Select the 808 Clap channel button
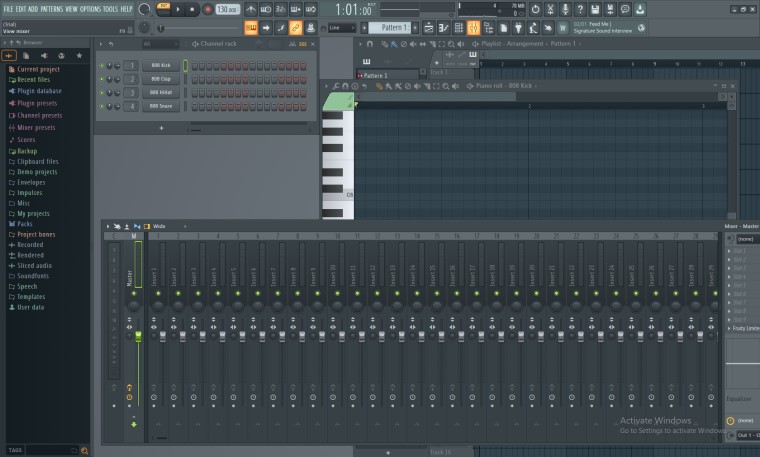 pyautogui.click(x=161, y=79)
